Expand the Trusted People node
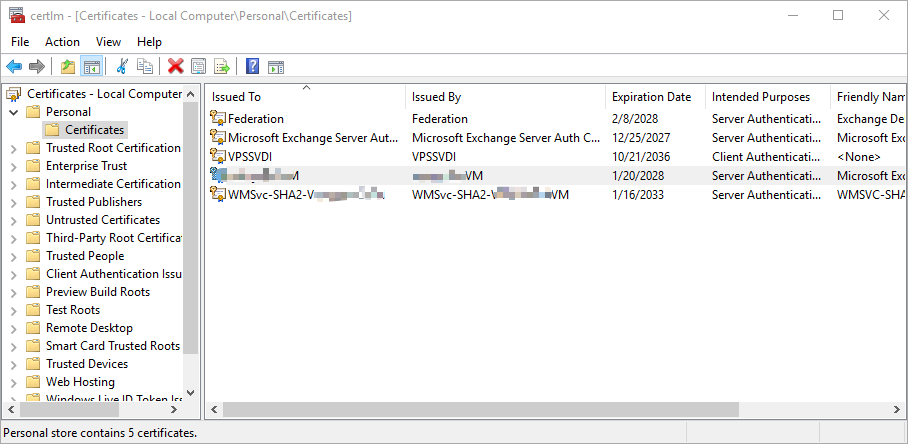 tap(13, 256)
